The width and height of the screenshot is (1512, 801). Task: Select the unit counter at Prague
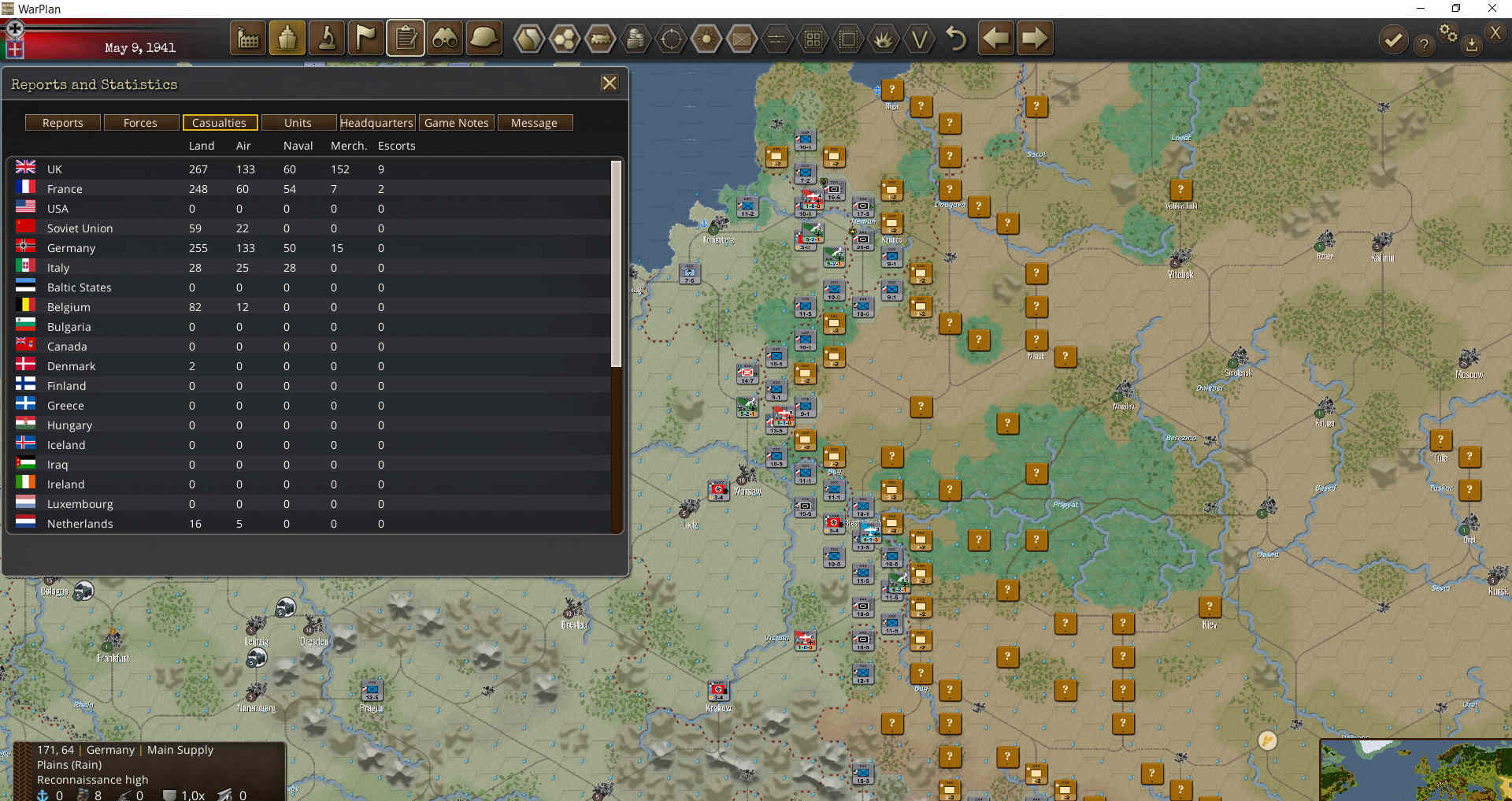tap(372, 691)
